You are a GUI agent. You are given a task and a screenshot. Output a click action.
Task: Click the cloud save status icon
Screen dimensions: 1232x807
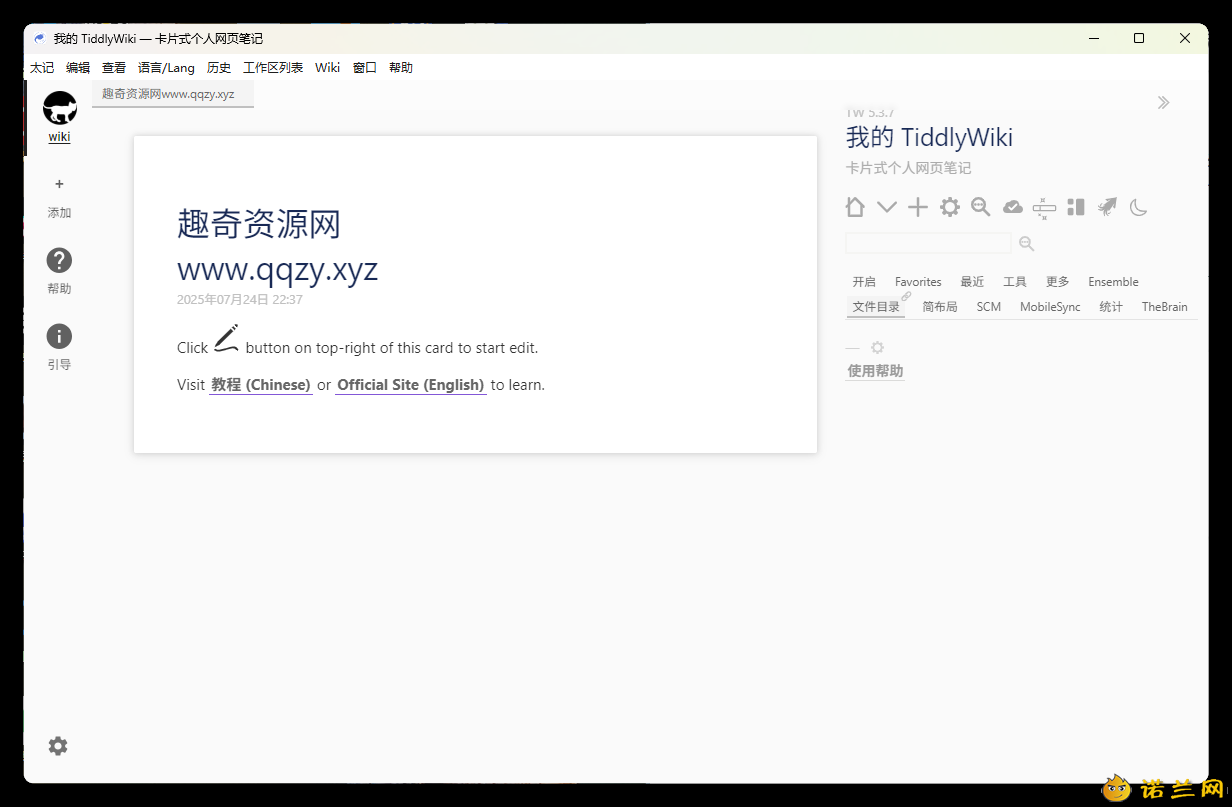point(1013,207)
